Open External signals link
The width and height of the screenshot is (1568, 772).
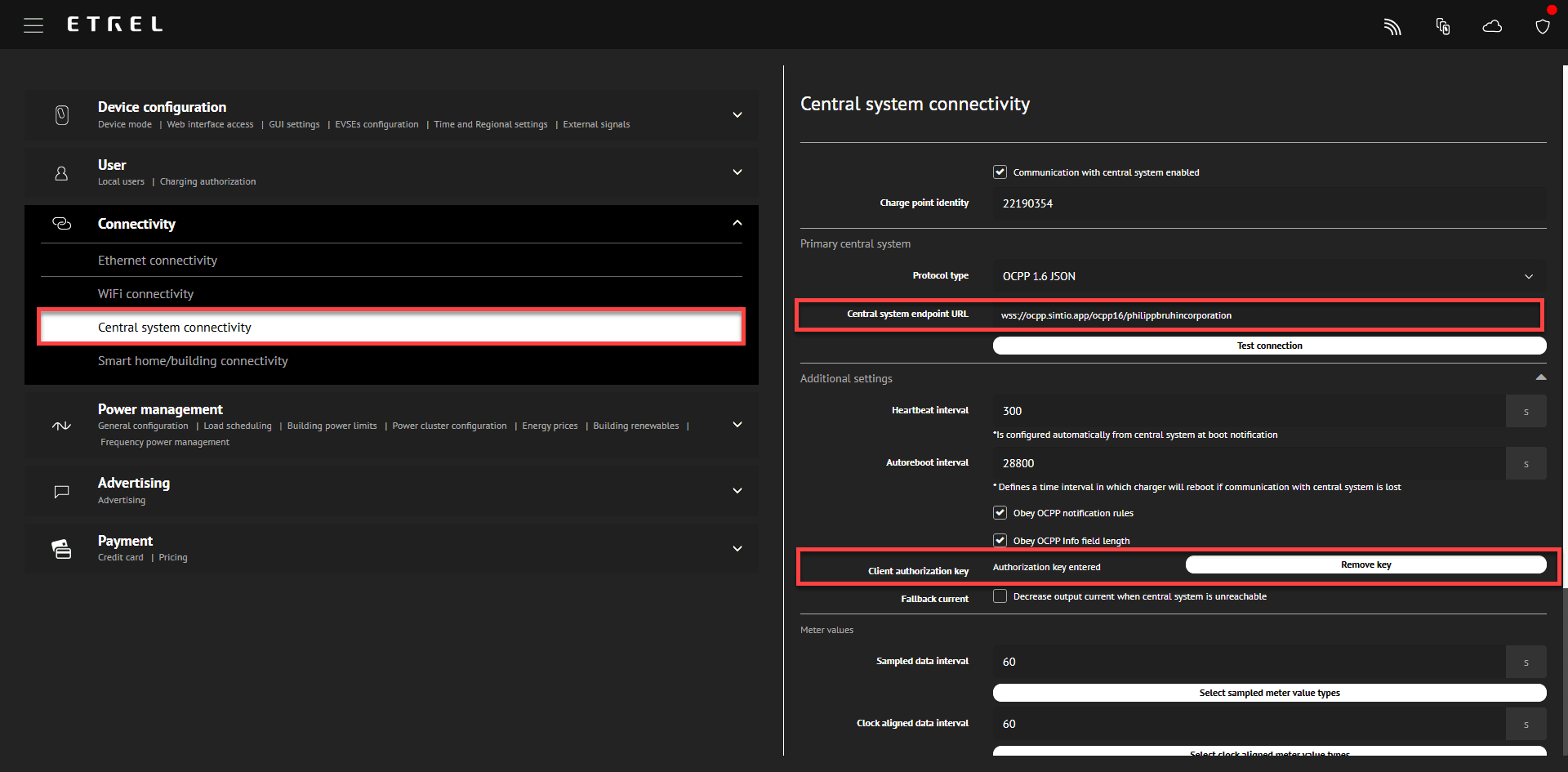coord(596,125)
